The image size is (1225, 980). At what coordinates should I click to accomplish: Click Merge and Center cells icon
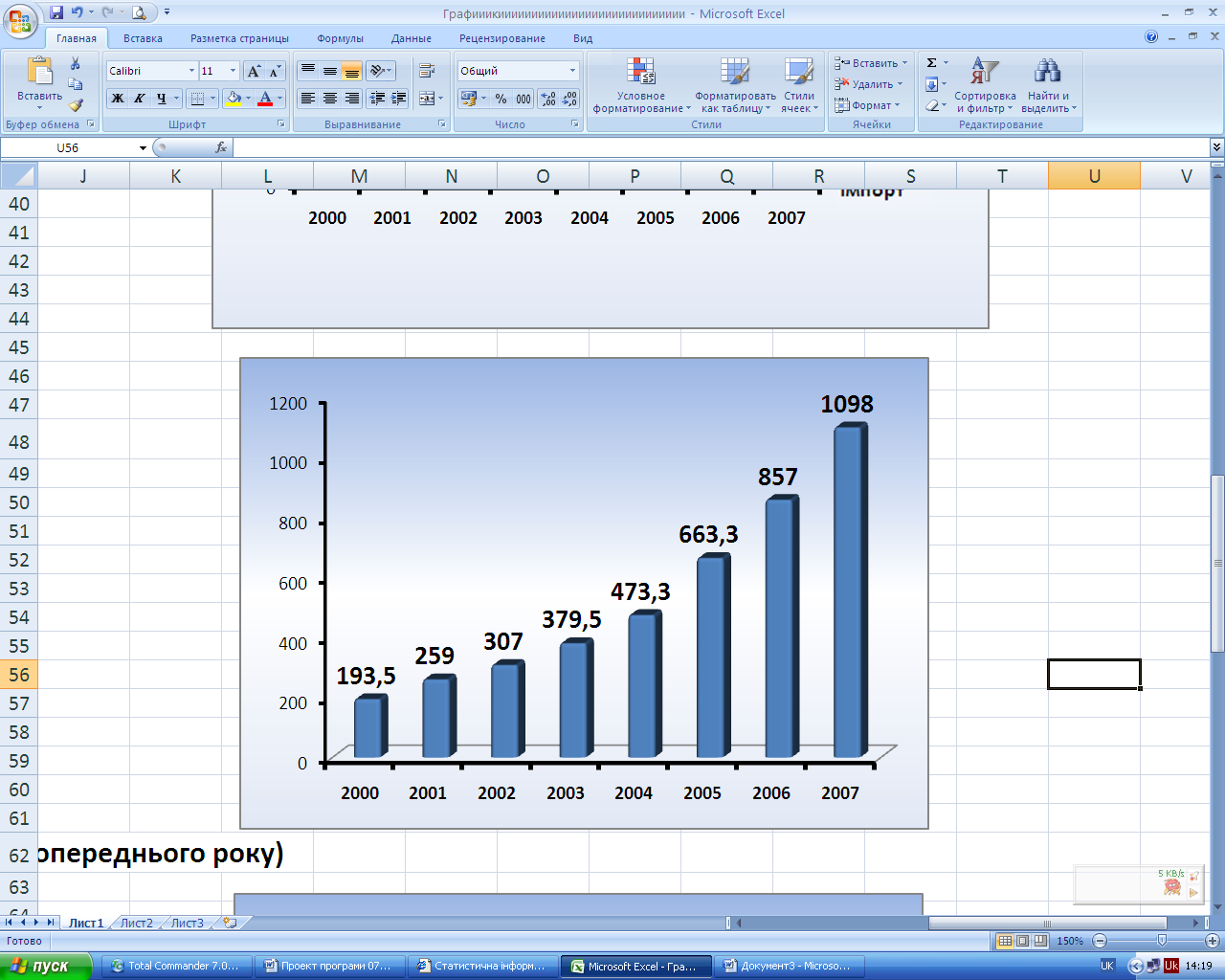point(427,99)
